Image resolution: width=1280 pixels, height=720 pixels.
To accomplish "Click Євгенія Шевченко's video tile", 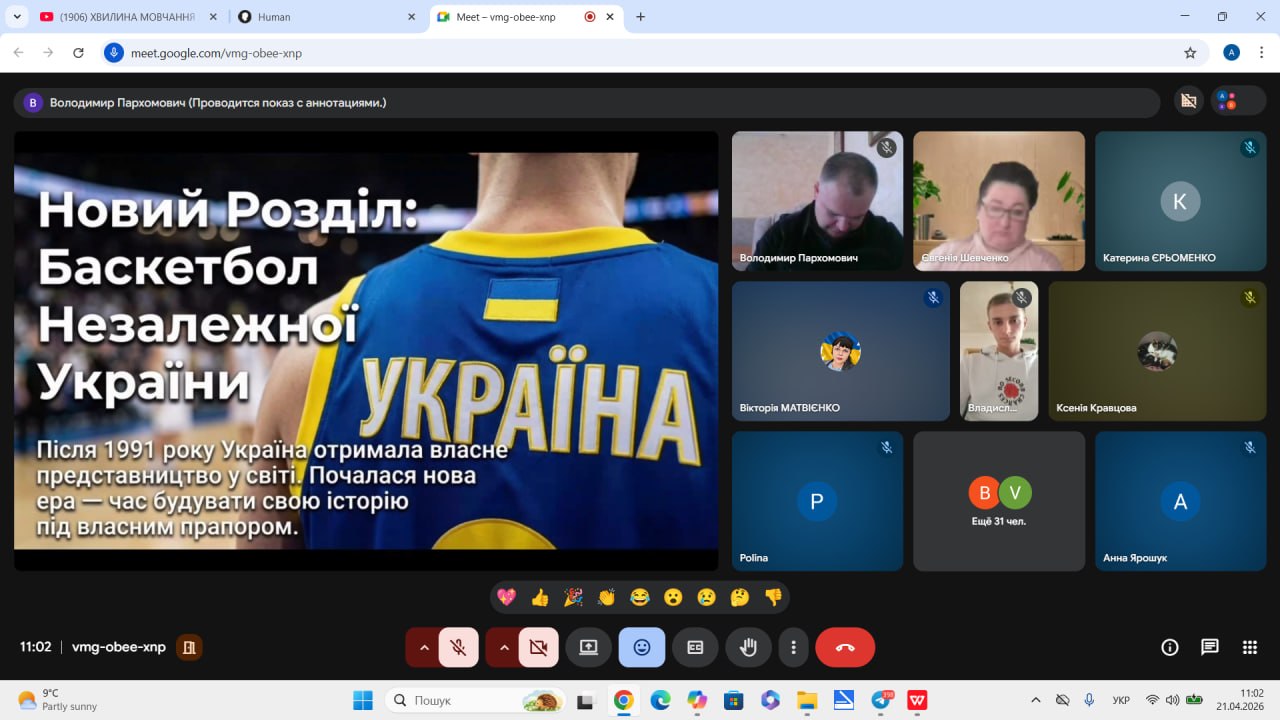I will coord(999,201).
